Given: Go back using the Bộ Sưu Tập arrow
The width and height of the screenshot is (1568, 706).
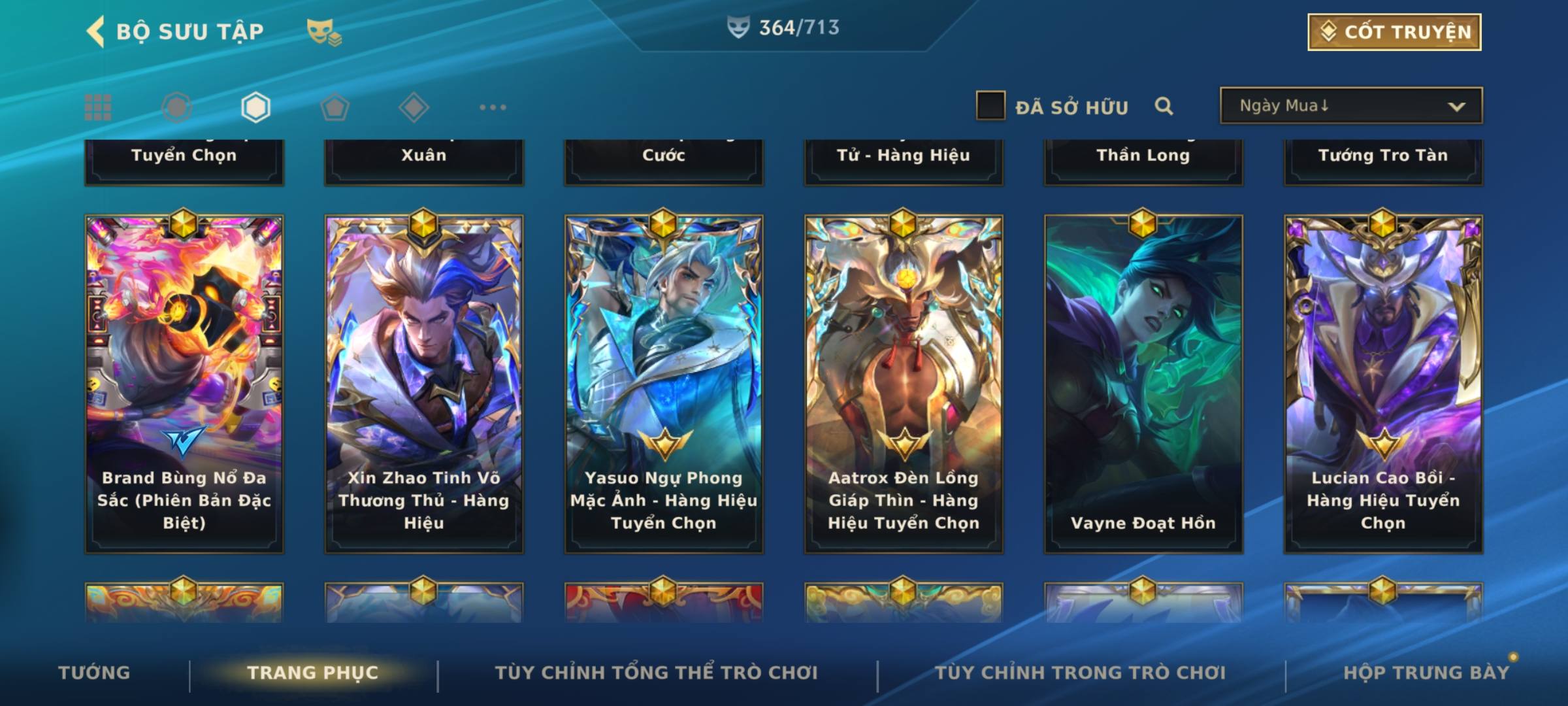Looking at the screenshot, I should (x=96, y=31).
